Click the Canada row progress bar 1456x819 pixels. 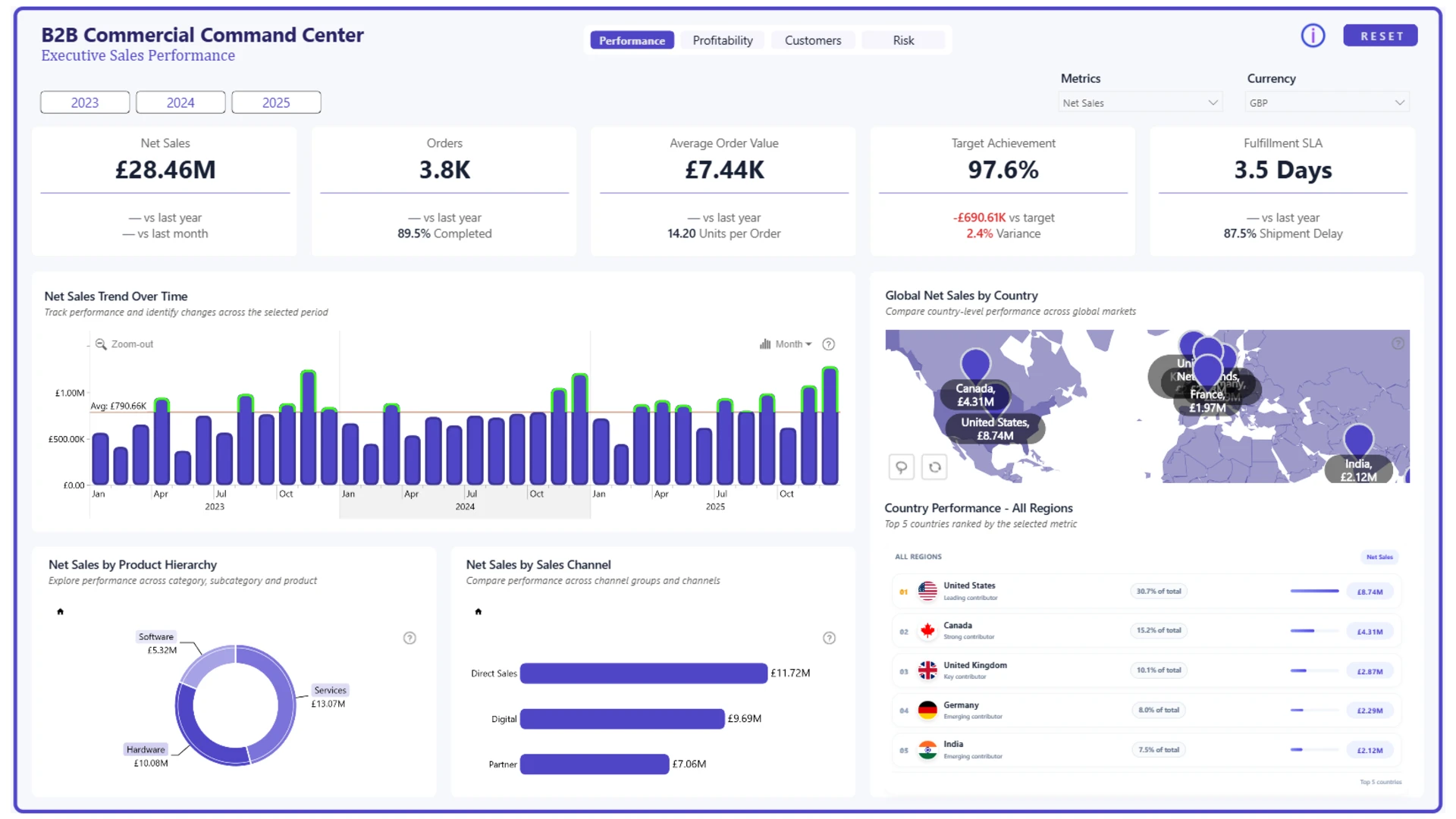click(x=1314, y=631)
